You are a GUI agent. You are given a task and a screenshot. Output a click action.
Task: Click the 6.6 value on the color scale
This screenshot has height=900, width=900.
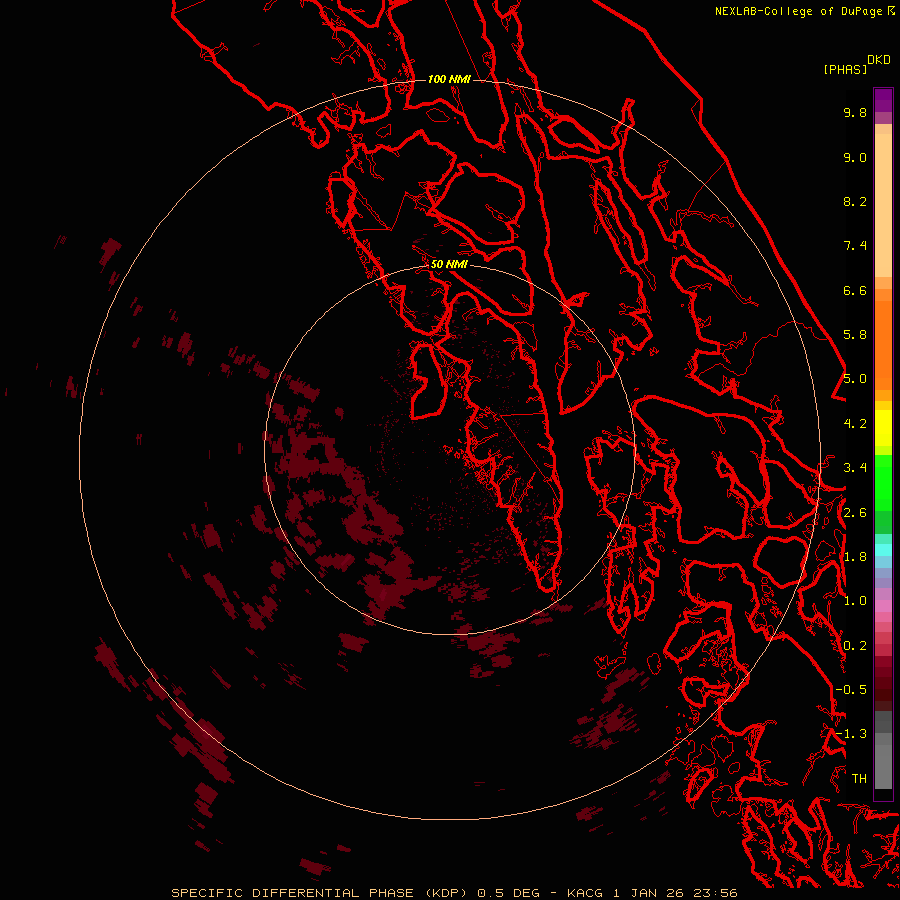855,290
